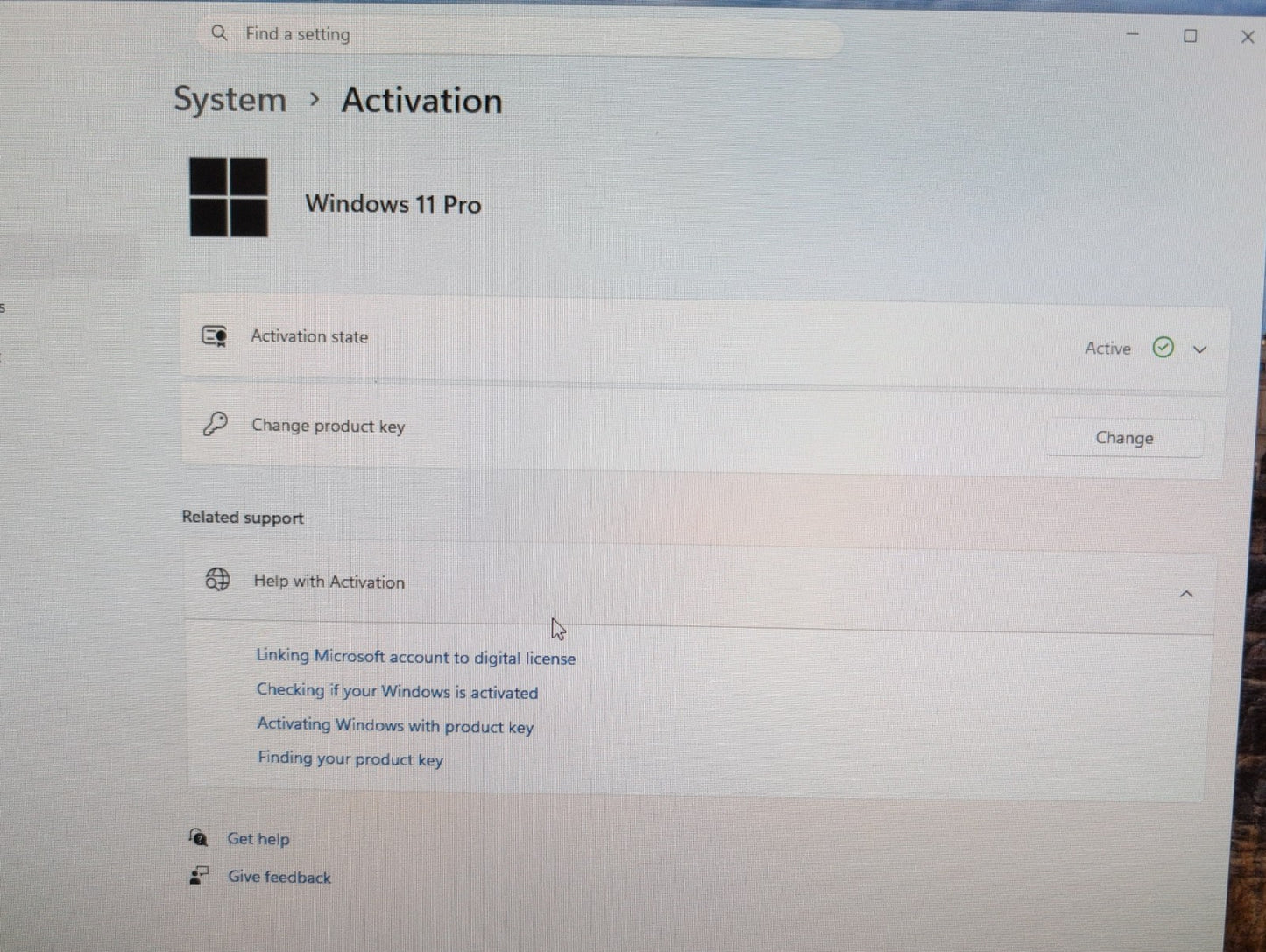
Task: Click the Help with Activation globe icon
Action: (217, 580)
